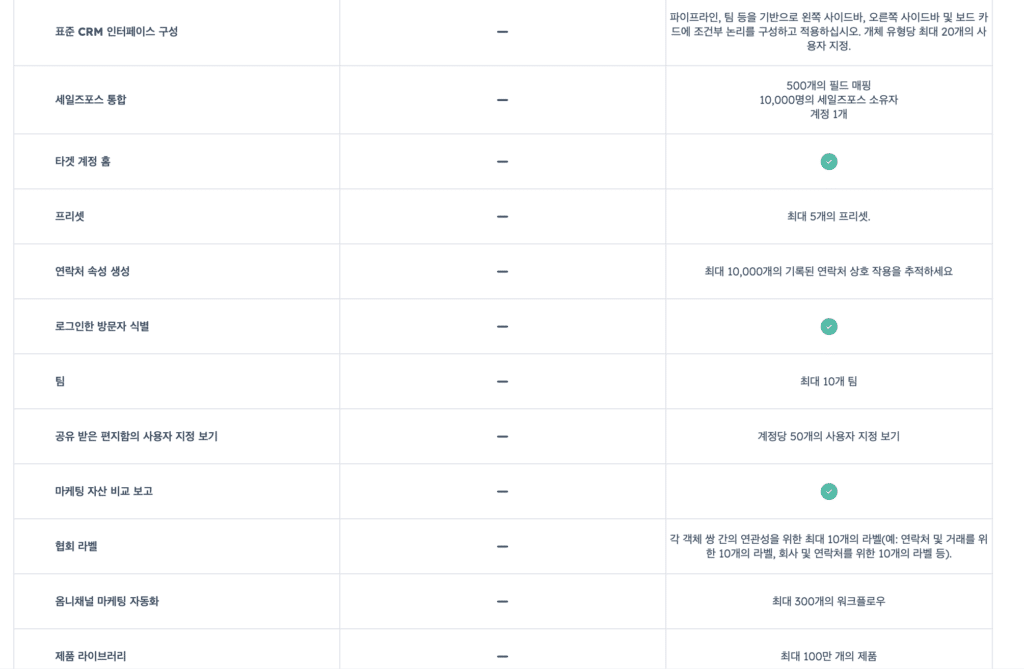Select the 세일즈포스 통합 feature label
Viewport: 1024px width, 669px height.
click(x=91, y=100)
